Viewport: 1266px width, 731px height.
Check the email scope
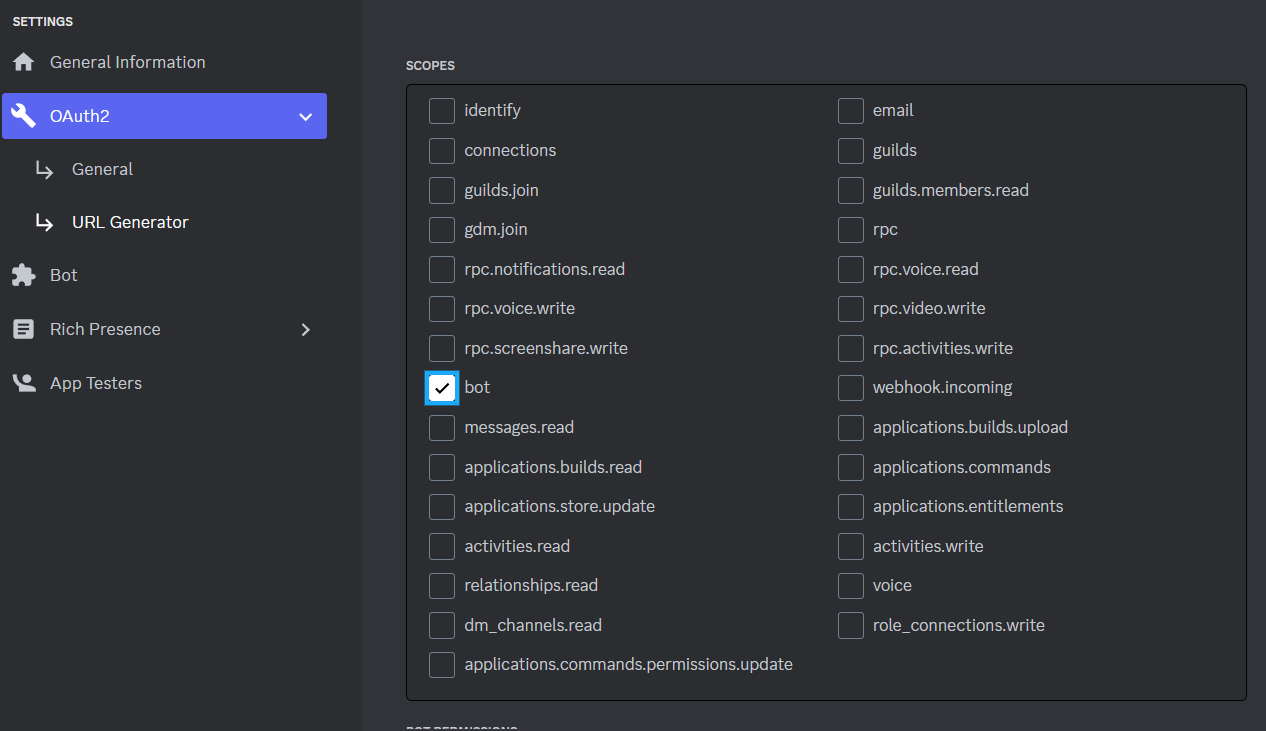click(x=851, y=111)
